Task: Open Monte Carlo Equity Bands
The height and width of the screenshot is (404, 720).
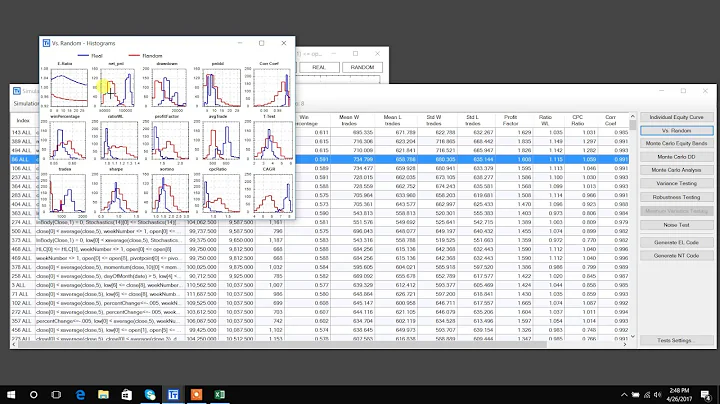Action: [676, 143]
